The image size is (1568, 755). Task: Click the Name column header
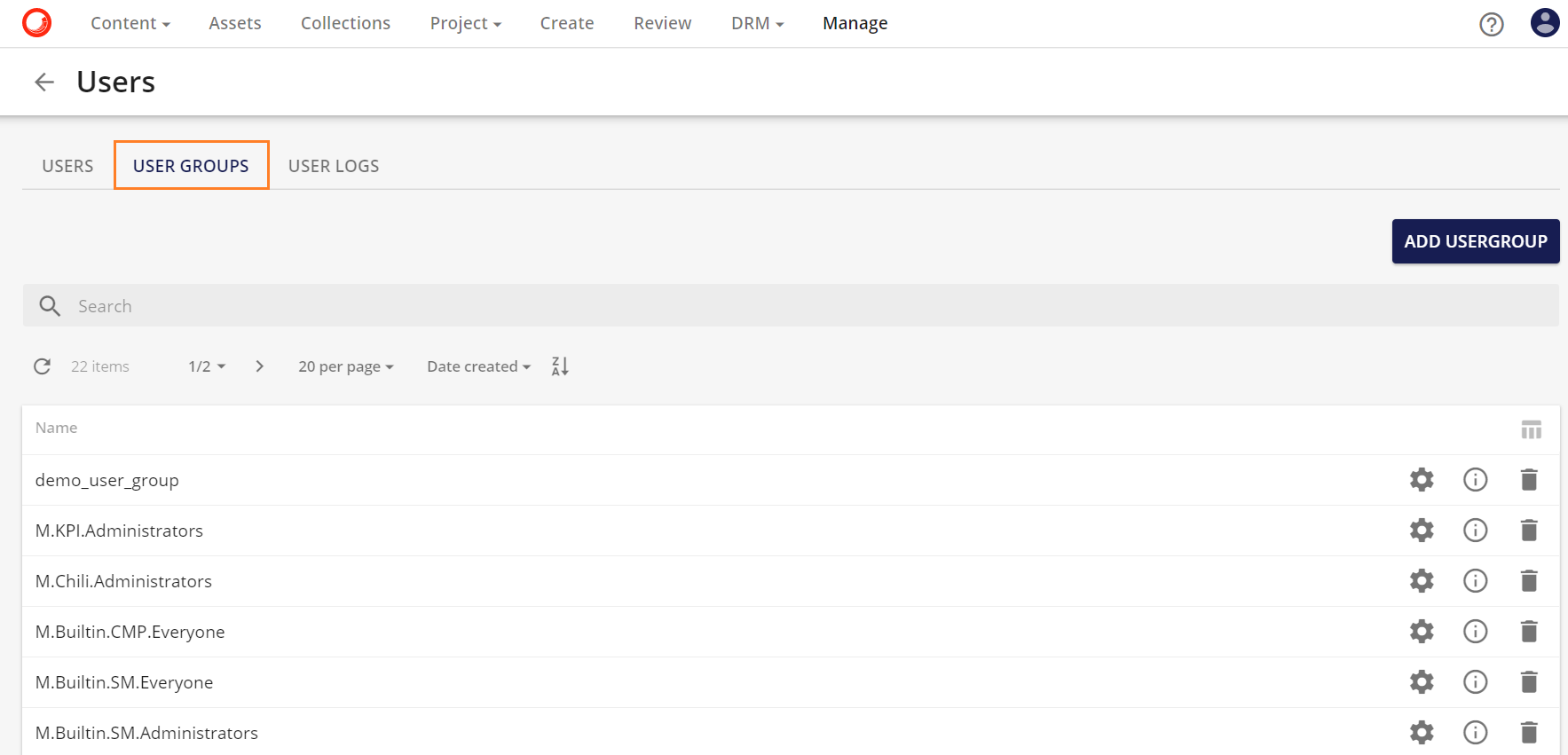(x=56, y=428)
